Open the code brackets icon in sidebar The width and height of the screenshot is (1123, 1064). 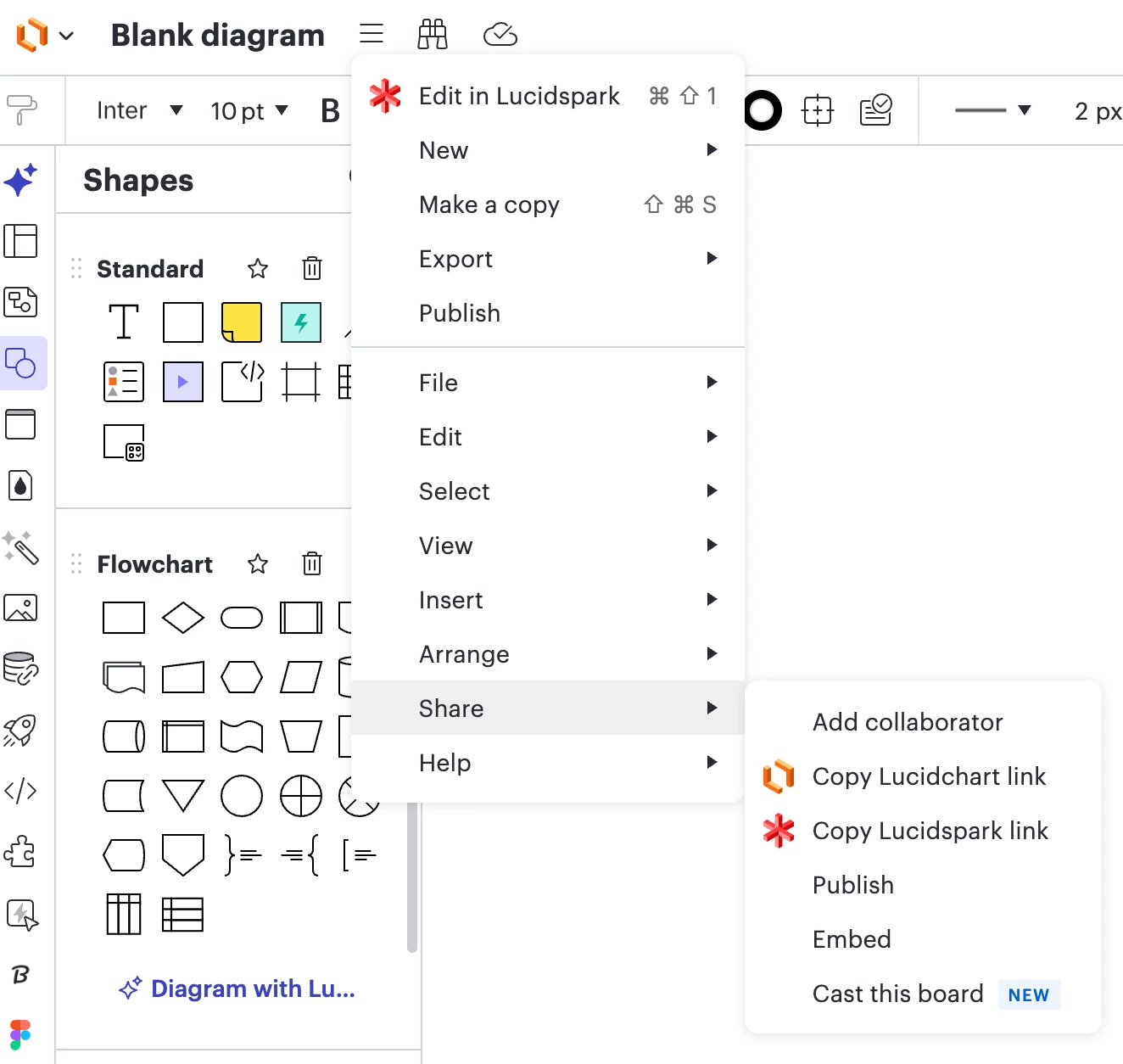point(20,791)
